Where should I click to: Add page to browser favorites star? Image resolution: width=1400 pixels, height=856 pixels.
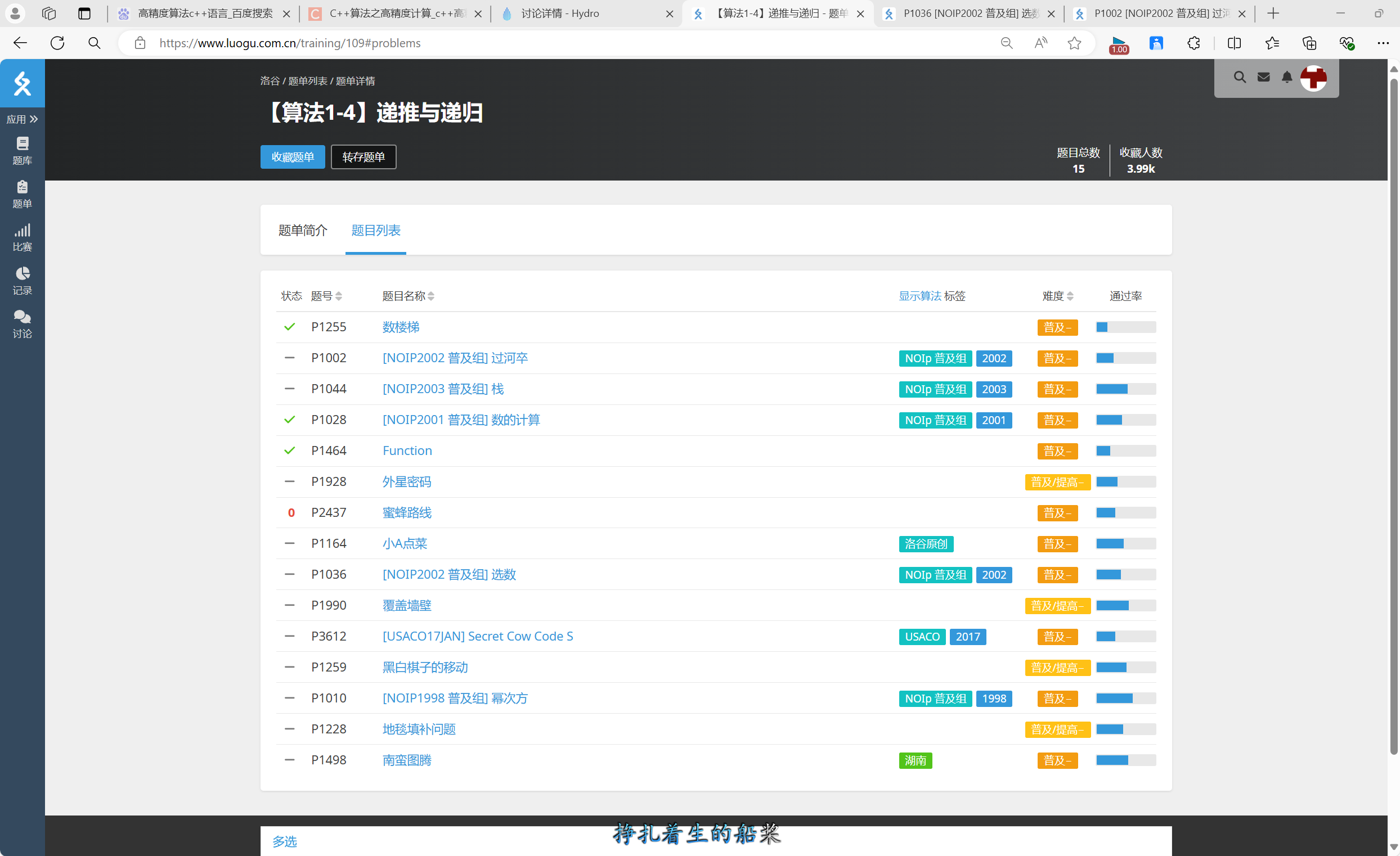point(1074,43)
